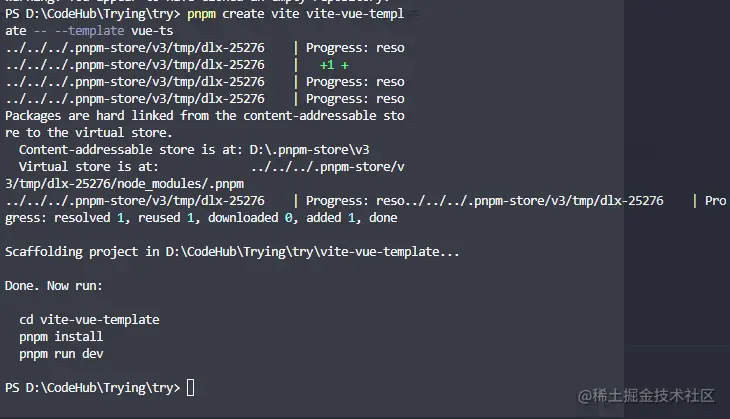
Task: Click the 'create' word in the command
Action: pos(243,14)
